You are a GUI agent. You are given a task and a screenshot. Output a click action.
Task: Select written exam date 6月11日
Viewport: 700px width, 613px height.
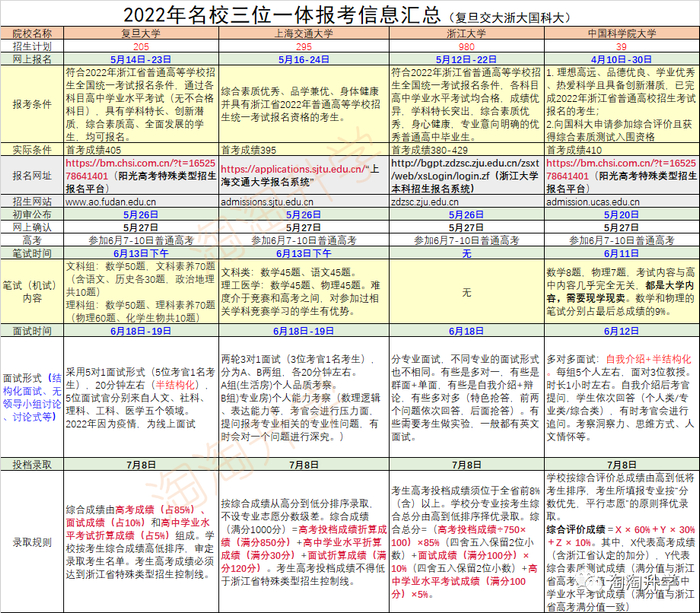[x=621, y=253]
